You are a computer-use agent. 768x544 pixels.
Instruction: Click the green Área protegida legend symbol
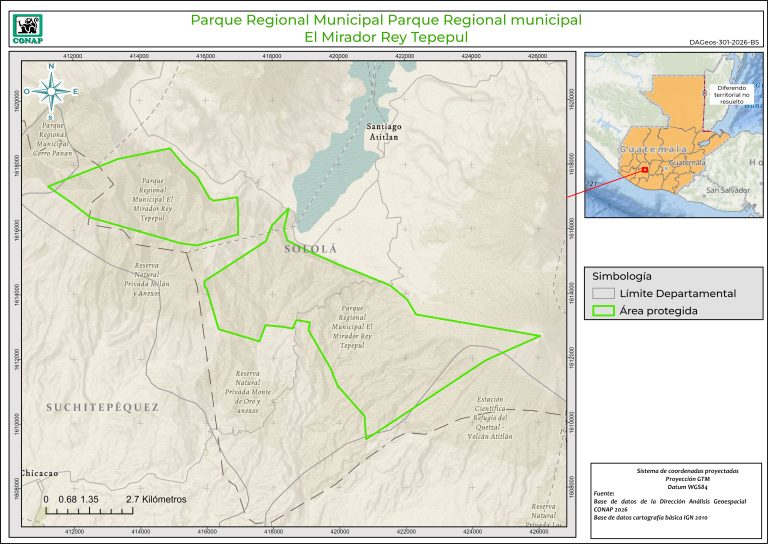click(x=602, y=311)
